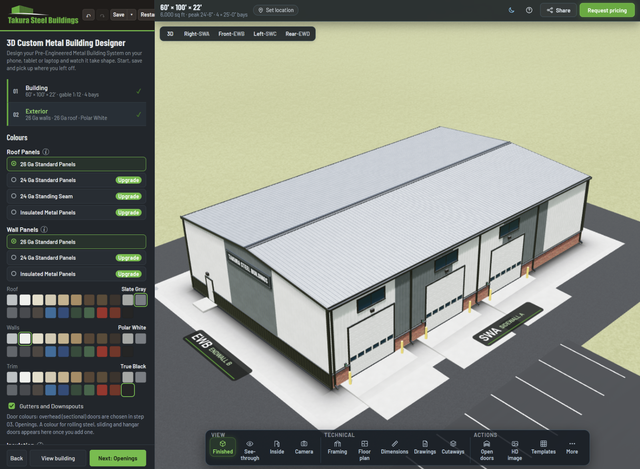Switch to Right-SWA view tab
640x469 pixels.
click(196, 34)
